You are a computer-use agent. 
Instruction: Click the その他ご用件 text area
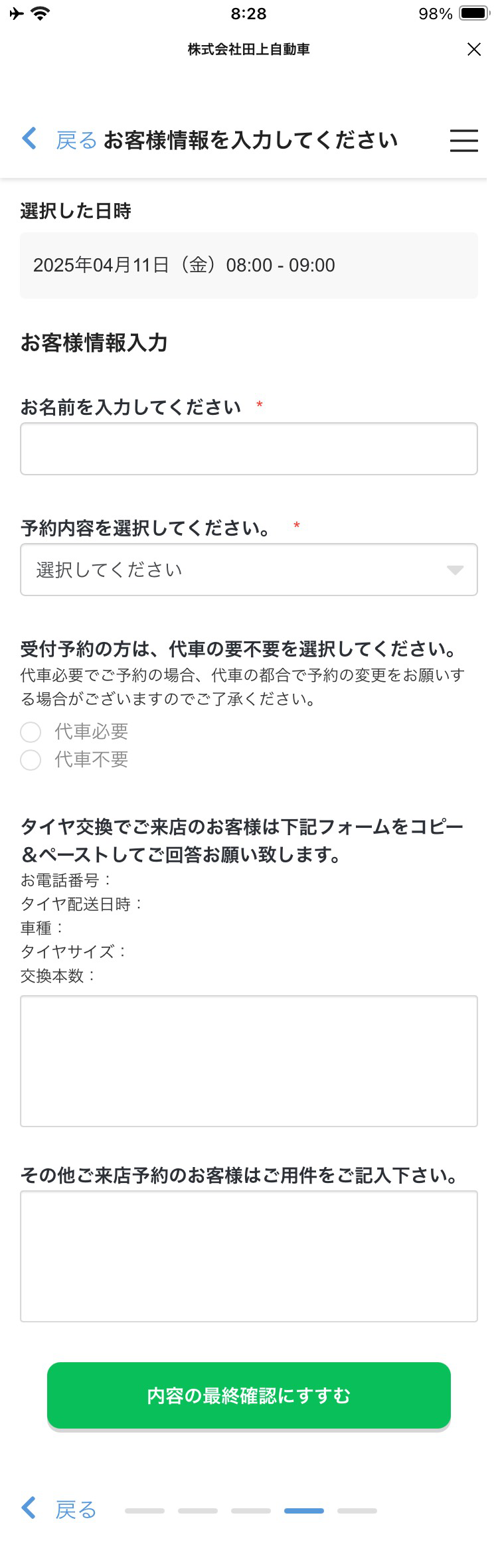[249, 1256]
